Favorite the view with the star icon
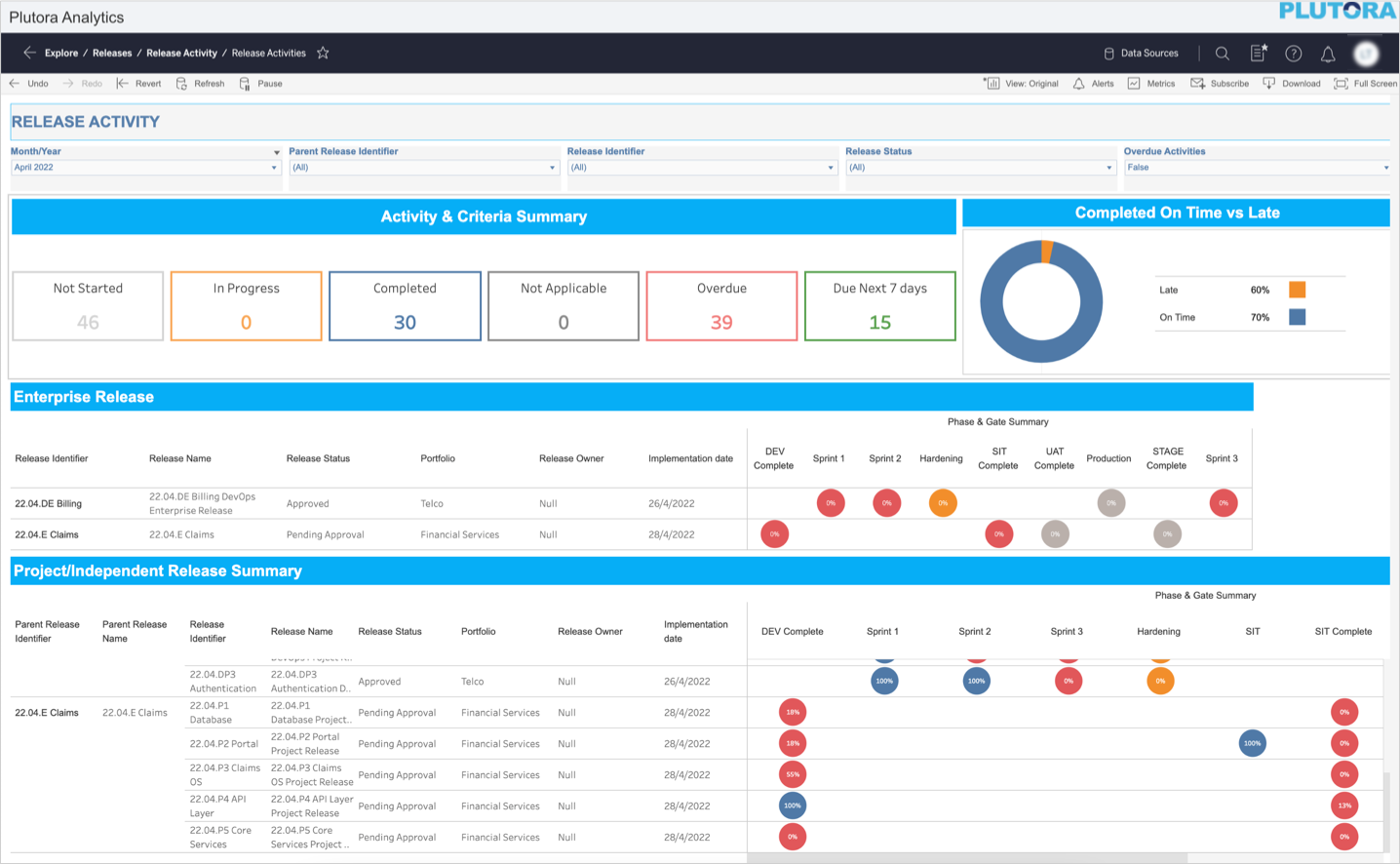 coord(323,53)
